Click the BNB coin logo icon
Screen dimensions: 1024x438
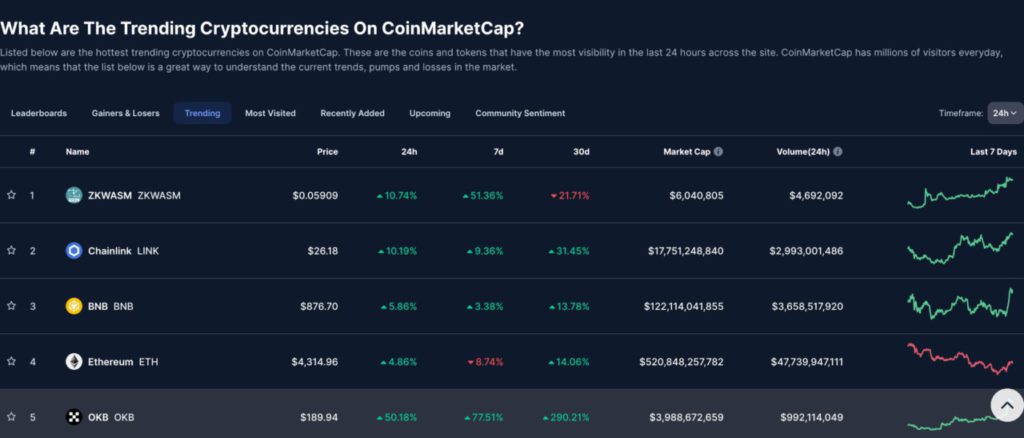click(x=73, y=306)
